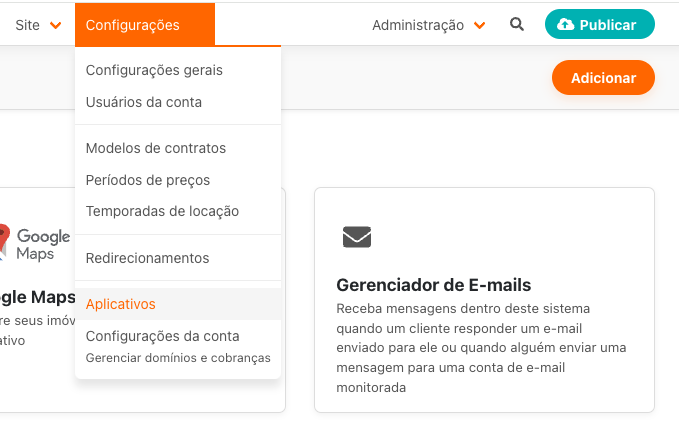Open Configurações da conta
The width and height of the screenshot is (679, 434).
(163, 336)
